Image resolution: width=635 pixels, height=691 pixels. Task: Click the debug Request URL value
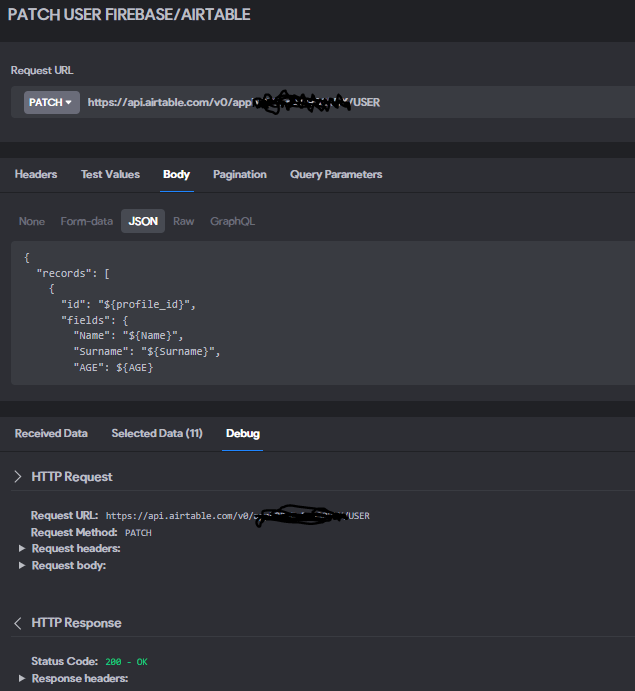pos(238,516)
